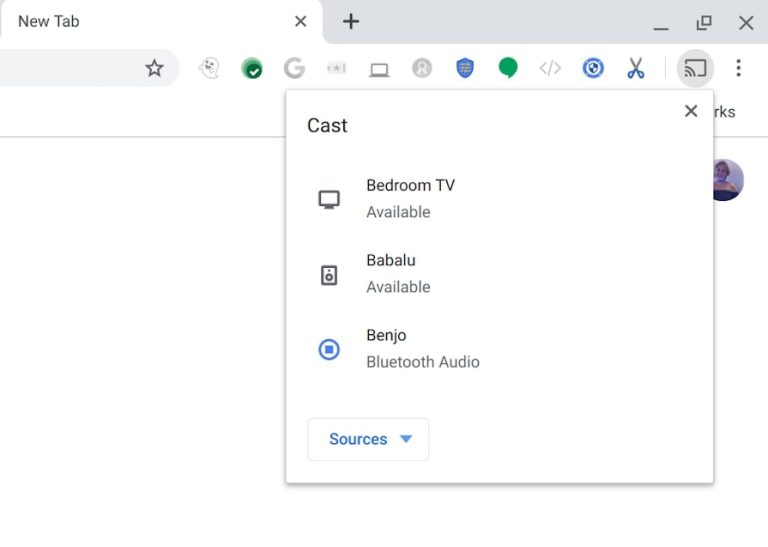768x547 pixels.
Task: Click the address bar field
Action: (89, 68)
